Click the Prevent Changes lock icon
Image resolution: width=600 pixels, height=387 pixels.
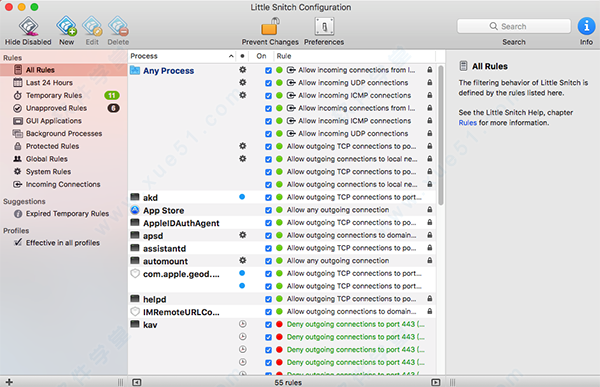click(270, 26)
